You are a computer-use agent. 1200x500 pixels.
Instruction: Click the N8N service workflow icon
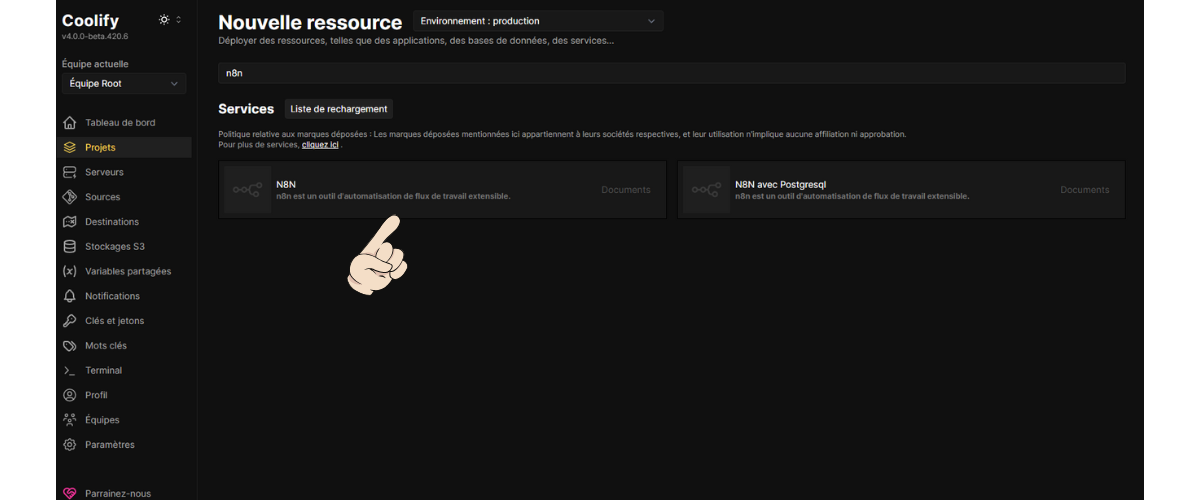click(247, 190)
